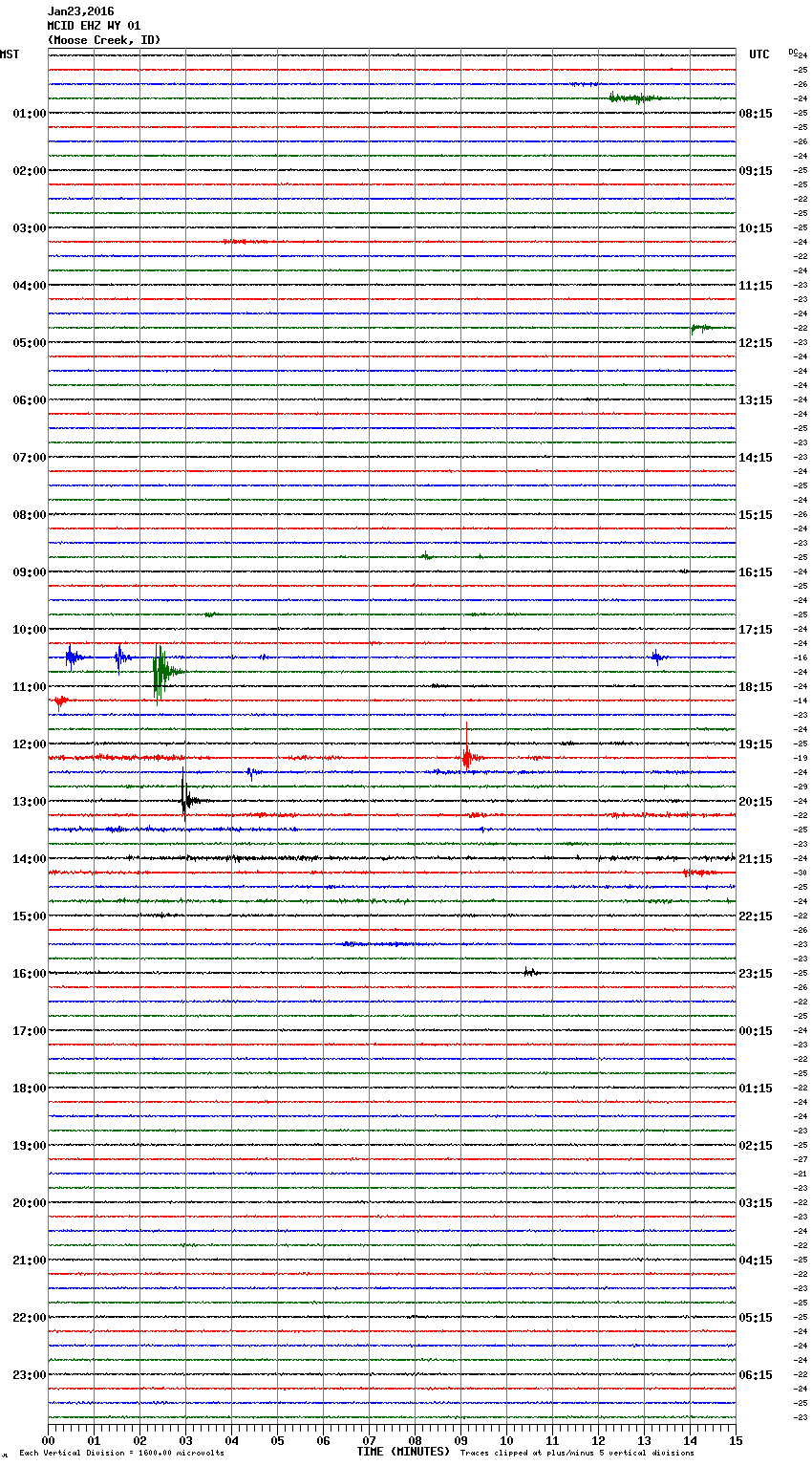812x1466 pixels.
Task: Click the "18:15" UTC time label
Action: 756,687
